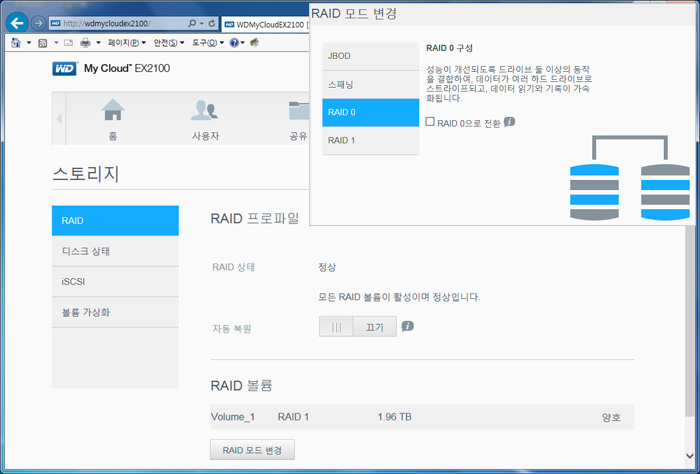
Task: Refresh the page with reload icon
Action: tap(212, 23)
